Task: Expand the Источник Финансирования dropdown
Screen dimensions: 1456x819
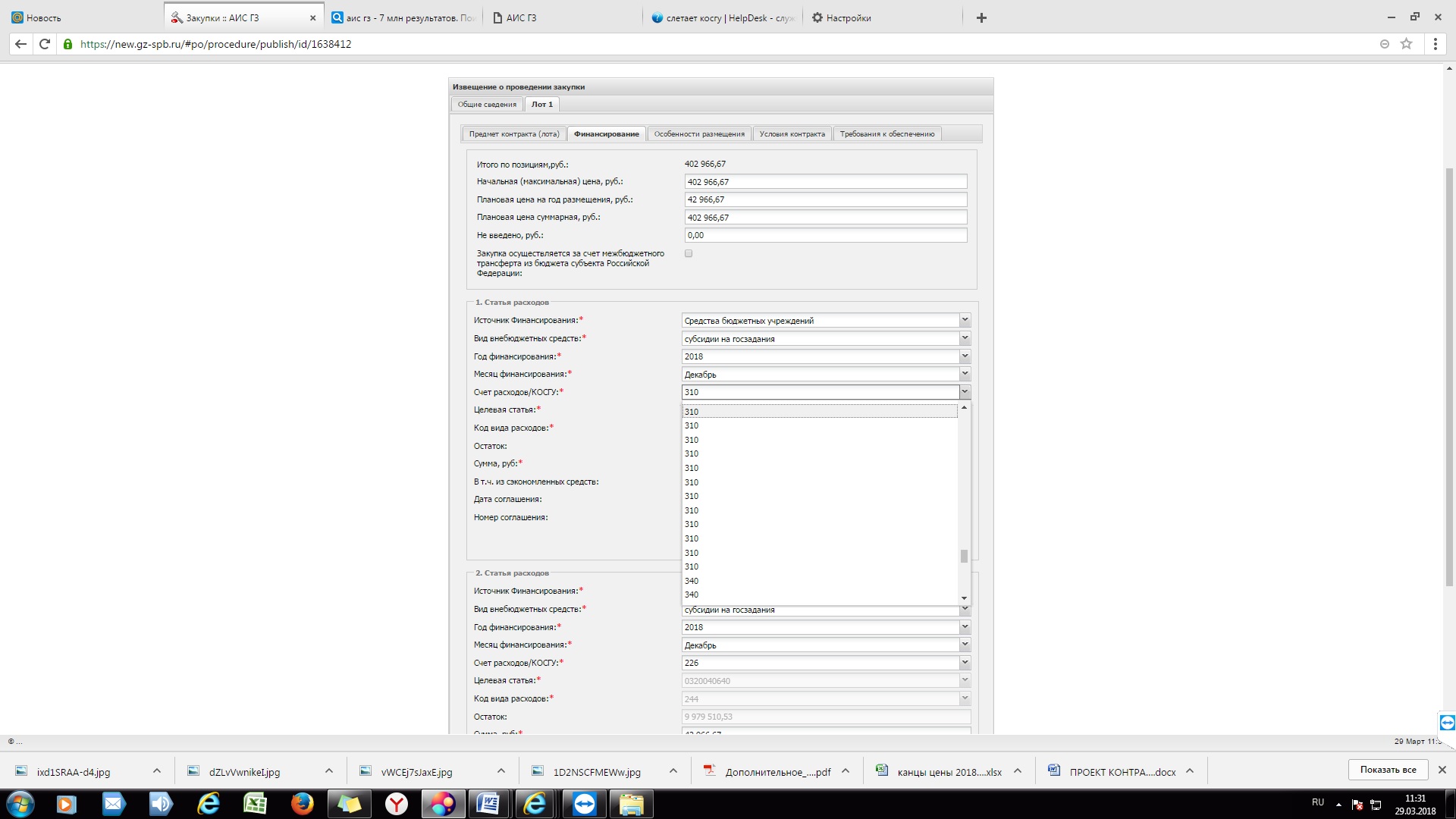Action: click(x=965, y=321)
